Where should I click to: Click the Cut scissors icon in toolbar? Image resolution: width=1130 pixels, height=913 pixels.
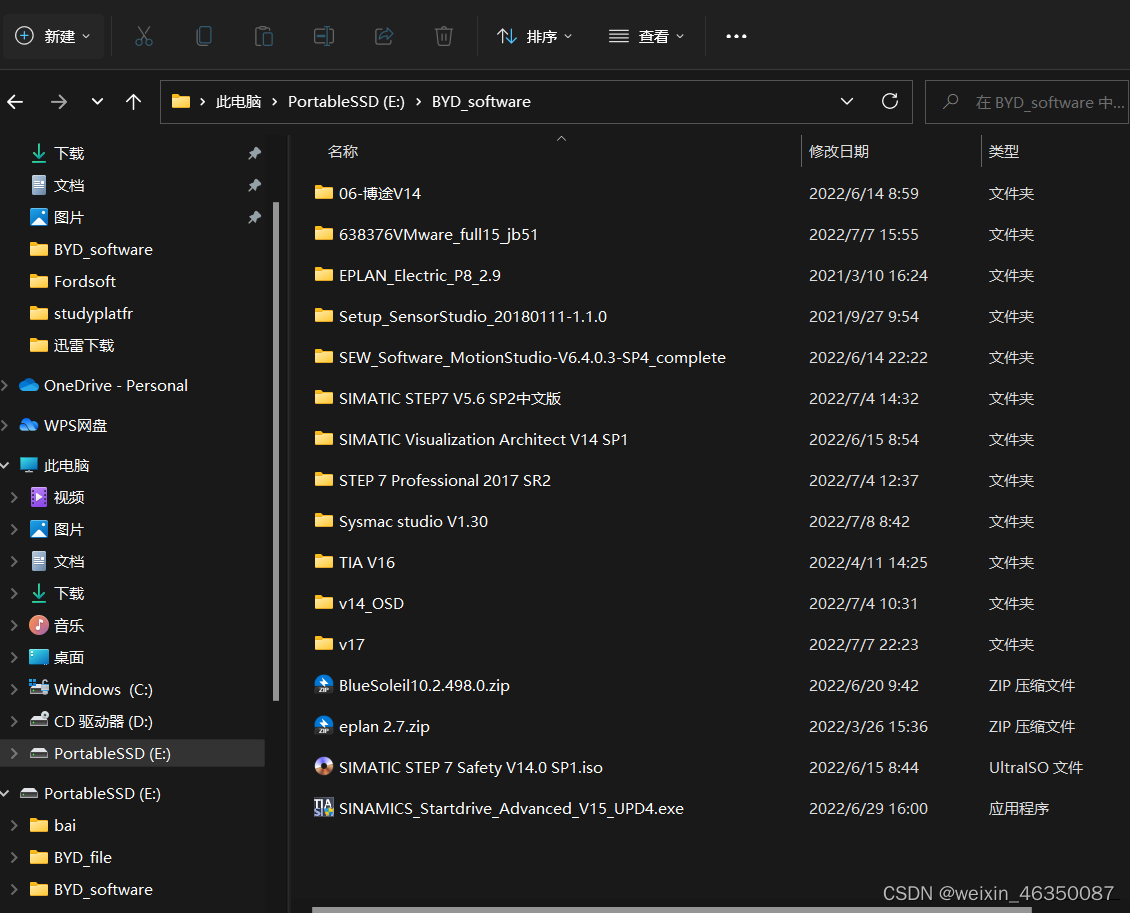(x=144, y=36)
